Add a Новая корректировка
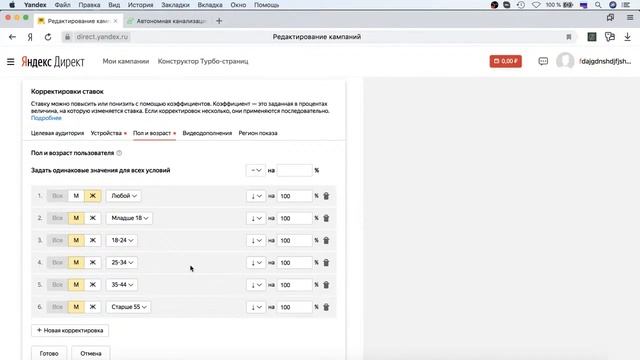Viewport: 640px width, 360px height. coord(70,330)
